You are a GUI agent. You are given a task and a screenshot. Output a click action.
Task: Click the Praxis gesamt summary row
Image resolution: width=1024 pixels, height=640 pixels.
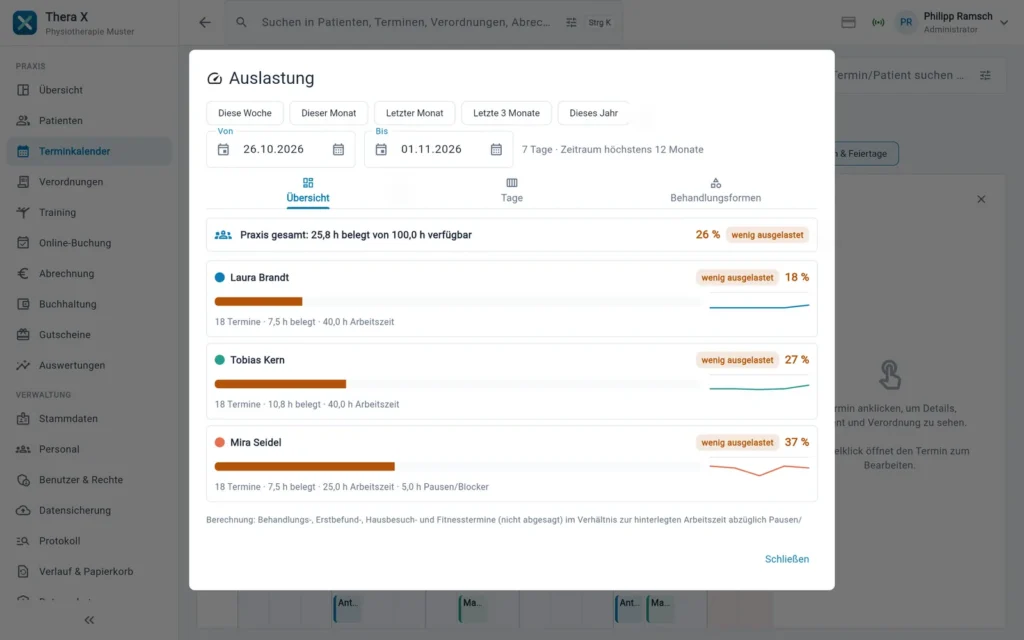512,235
